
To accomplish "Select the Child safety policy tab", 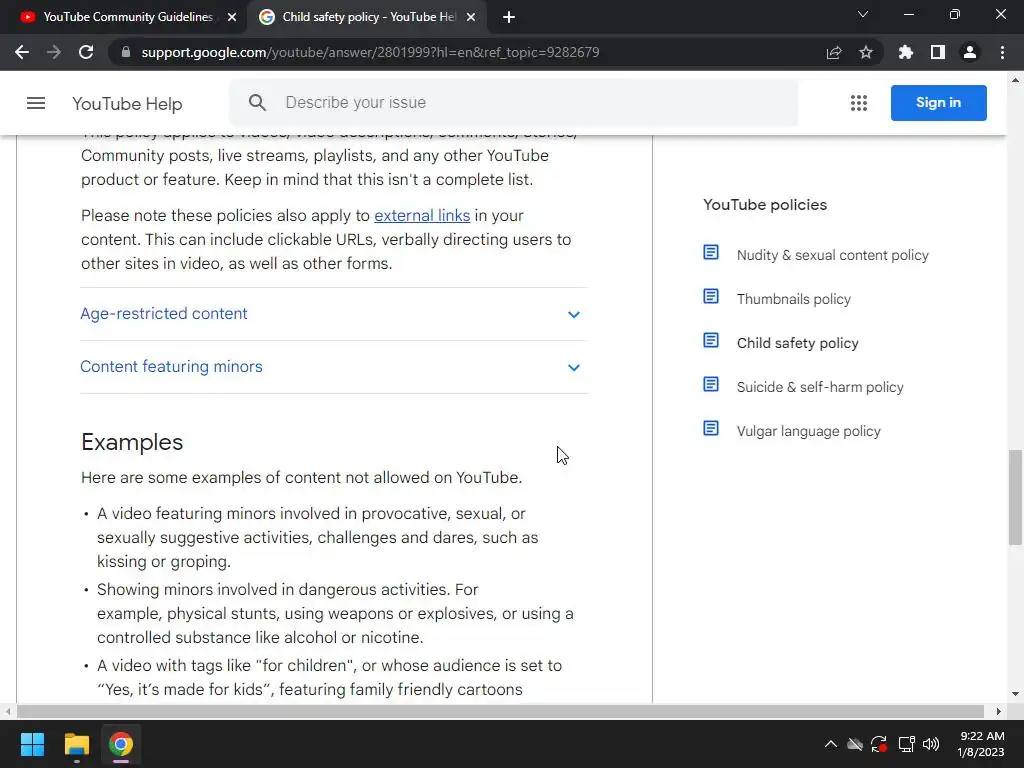I will click(x=368, y=17).
